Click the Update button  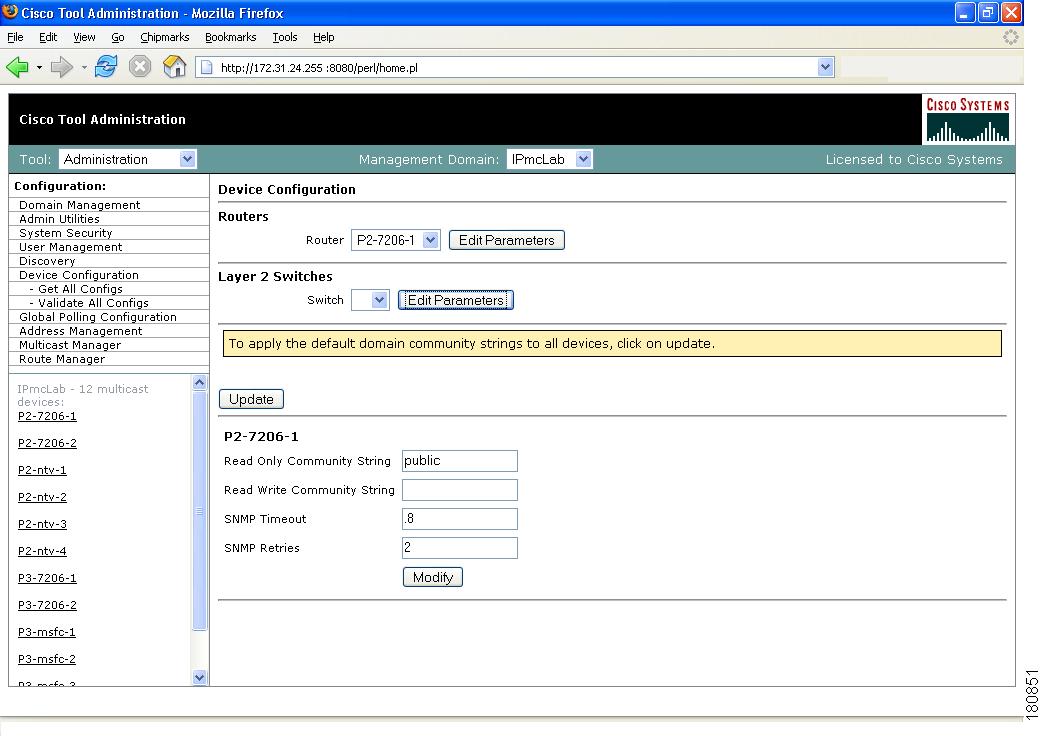[x=251, y=399]
